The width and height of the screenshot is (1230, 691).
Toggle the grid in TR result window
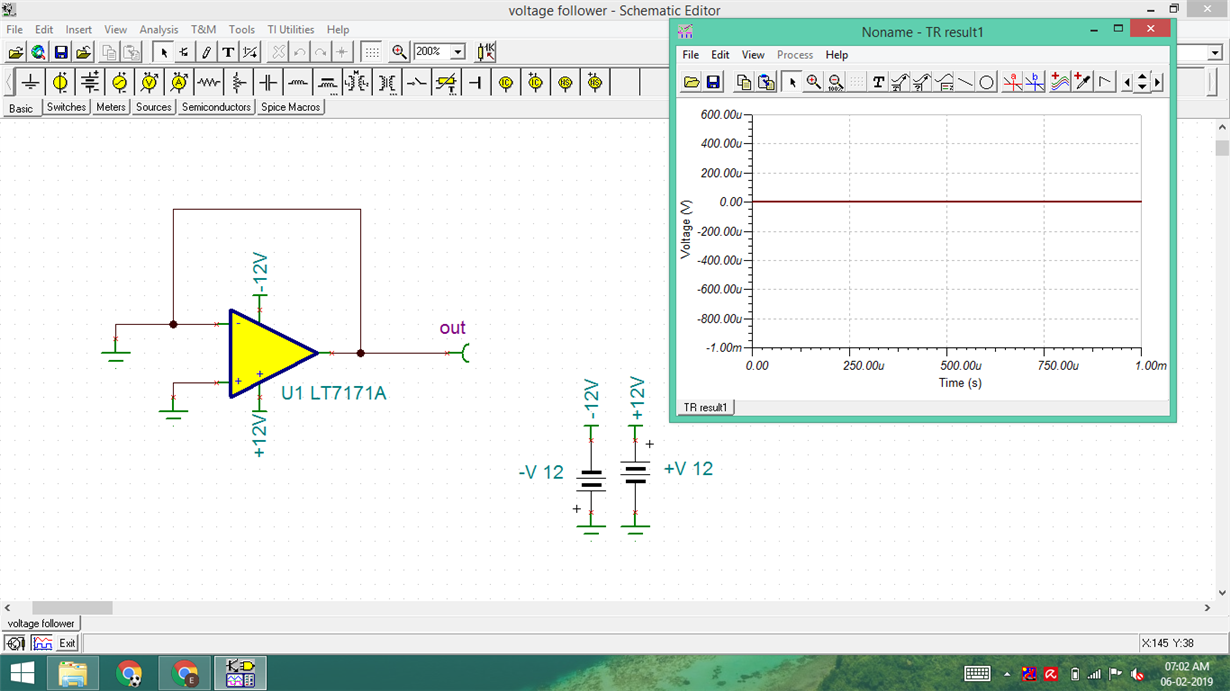pyautogui.click(x=857, y=82)
